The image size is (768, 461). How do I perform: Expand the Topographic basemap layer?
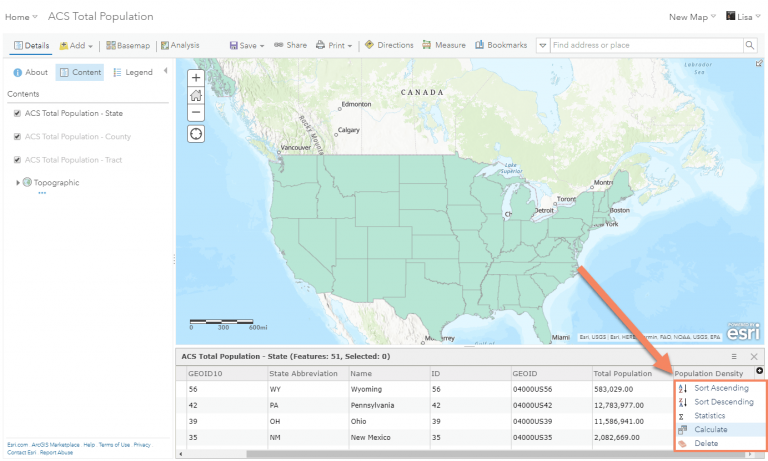(x=18, y=183)
